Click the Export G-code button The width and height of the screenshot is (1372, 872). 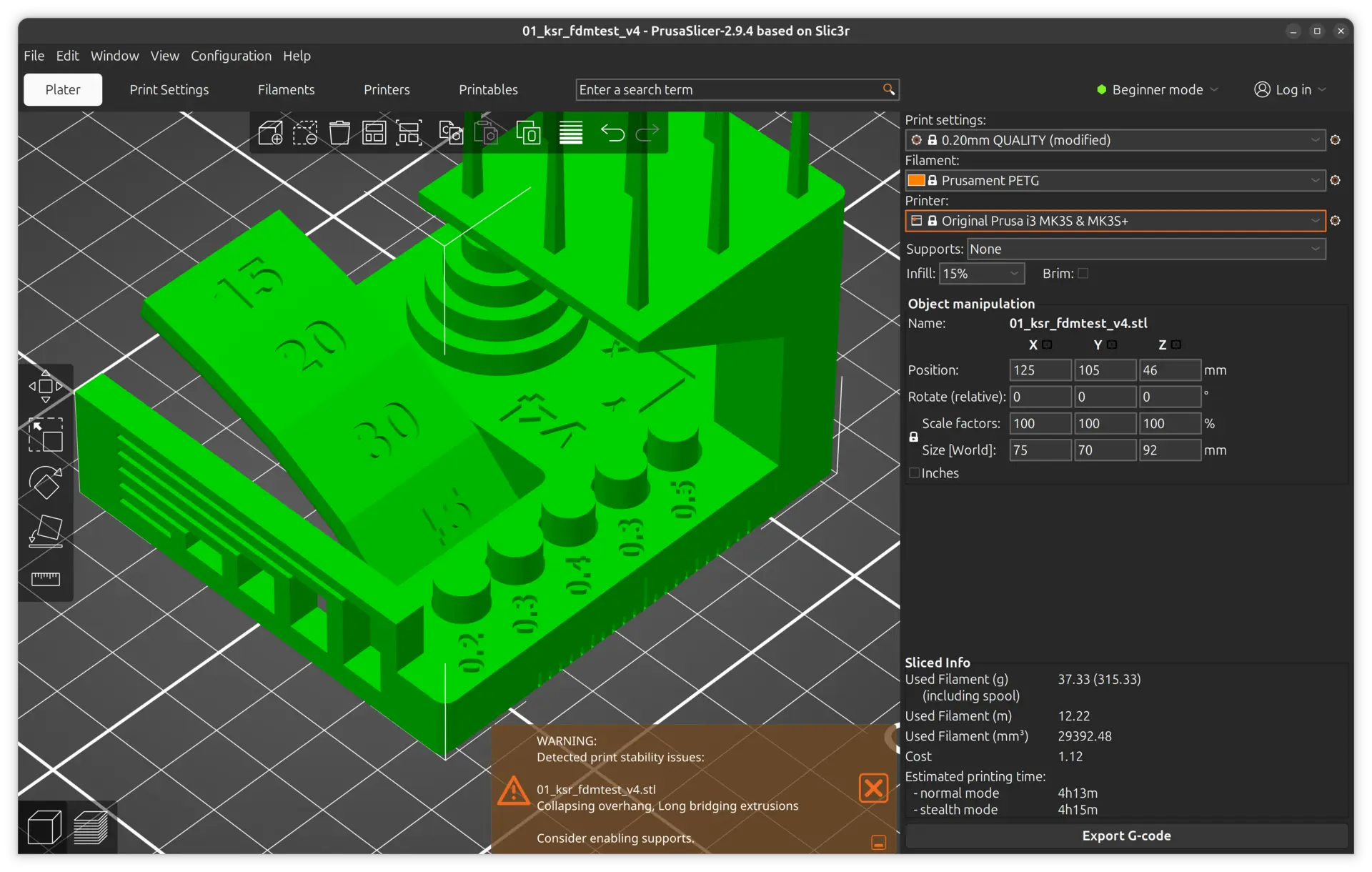tap(1125, 836)
